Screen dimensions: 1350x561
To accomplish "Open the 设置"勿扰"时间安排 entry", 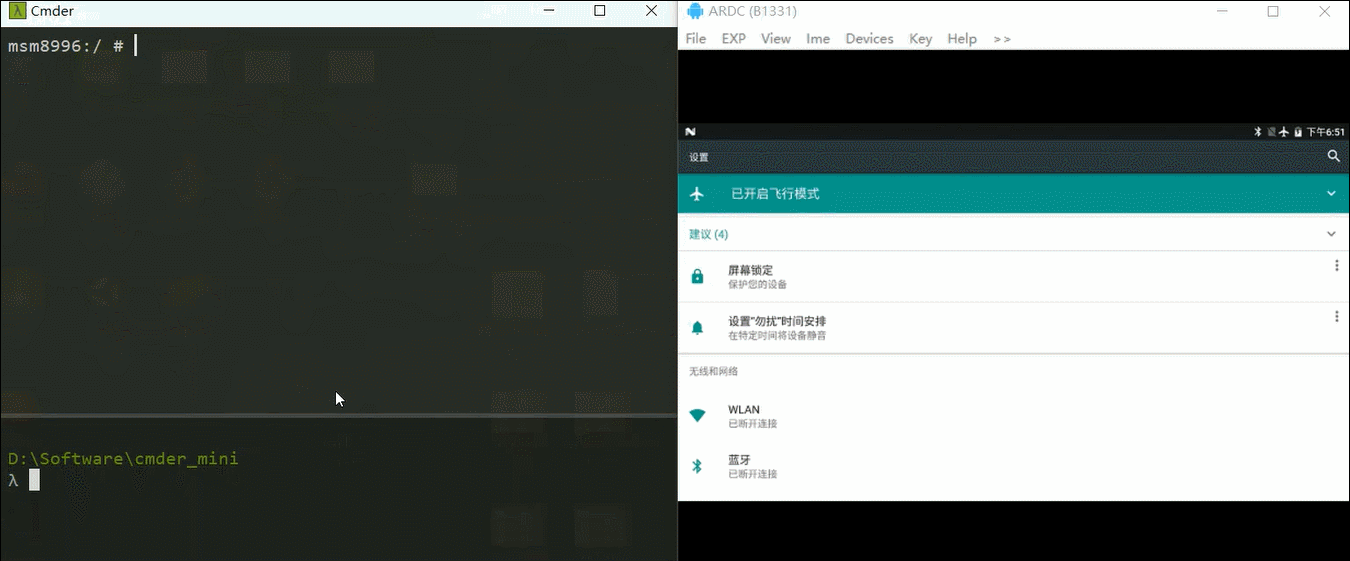I will point(1014,327).
